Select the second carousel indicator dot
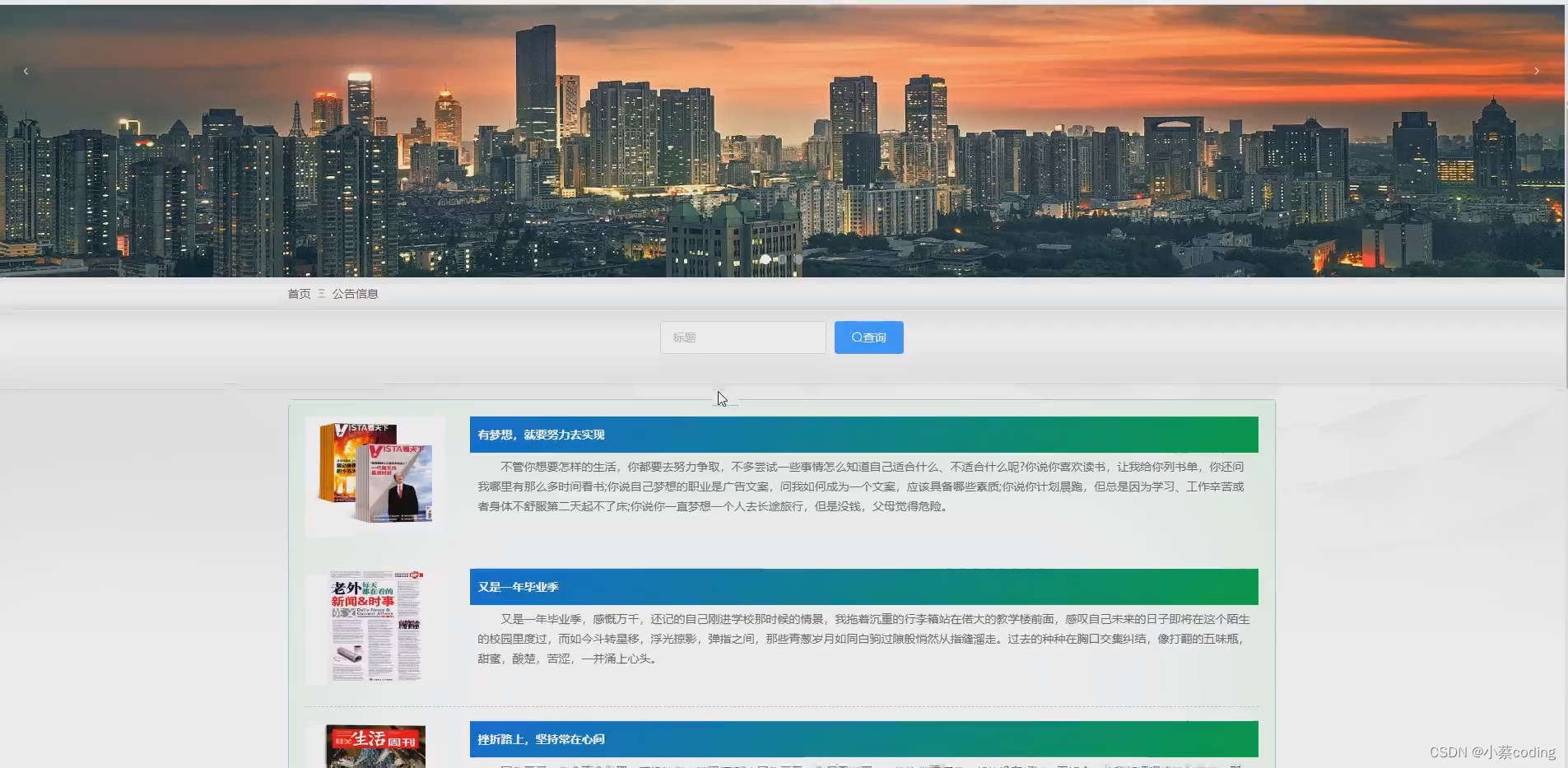The width and height of the screenshot is (1568, 768). pos(782,259)
